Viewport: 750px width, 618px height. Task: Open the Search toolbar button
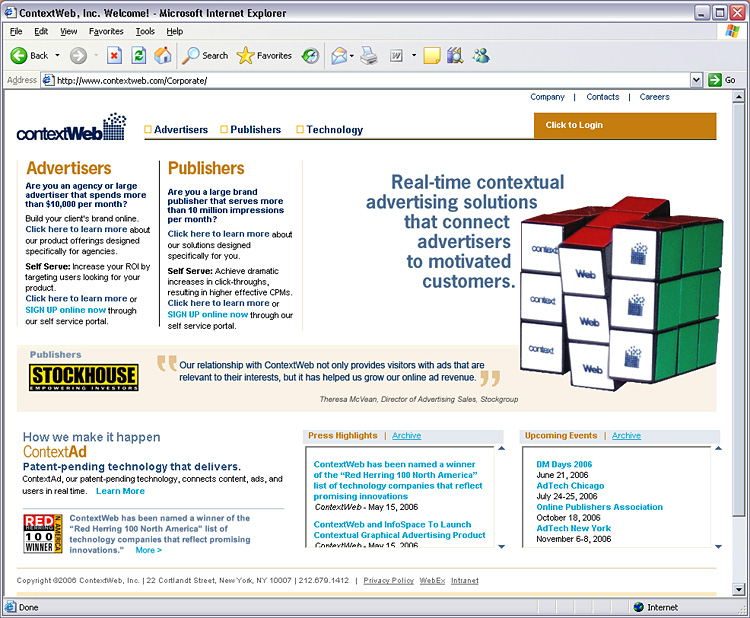[205, 55]
